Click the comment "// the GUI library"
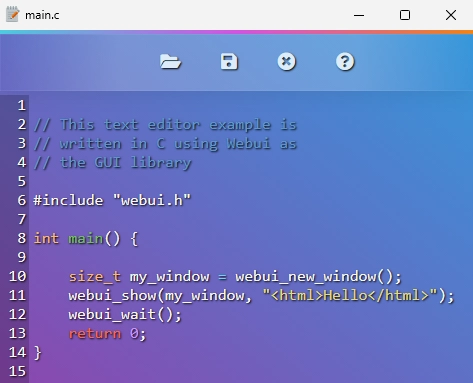This screenshot has height=383, width=473. 113,163
